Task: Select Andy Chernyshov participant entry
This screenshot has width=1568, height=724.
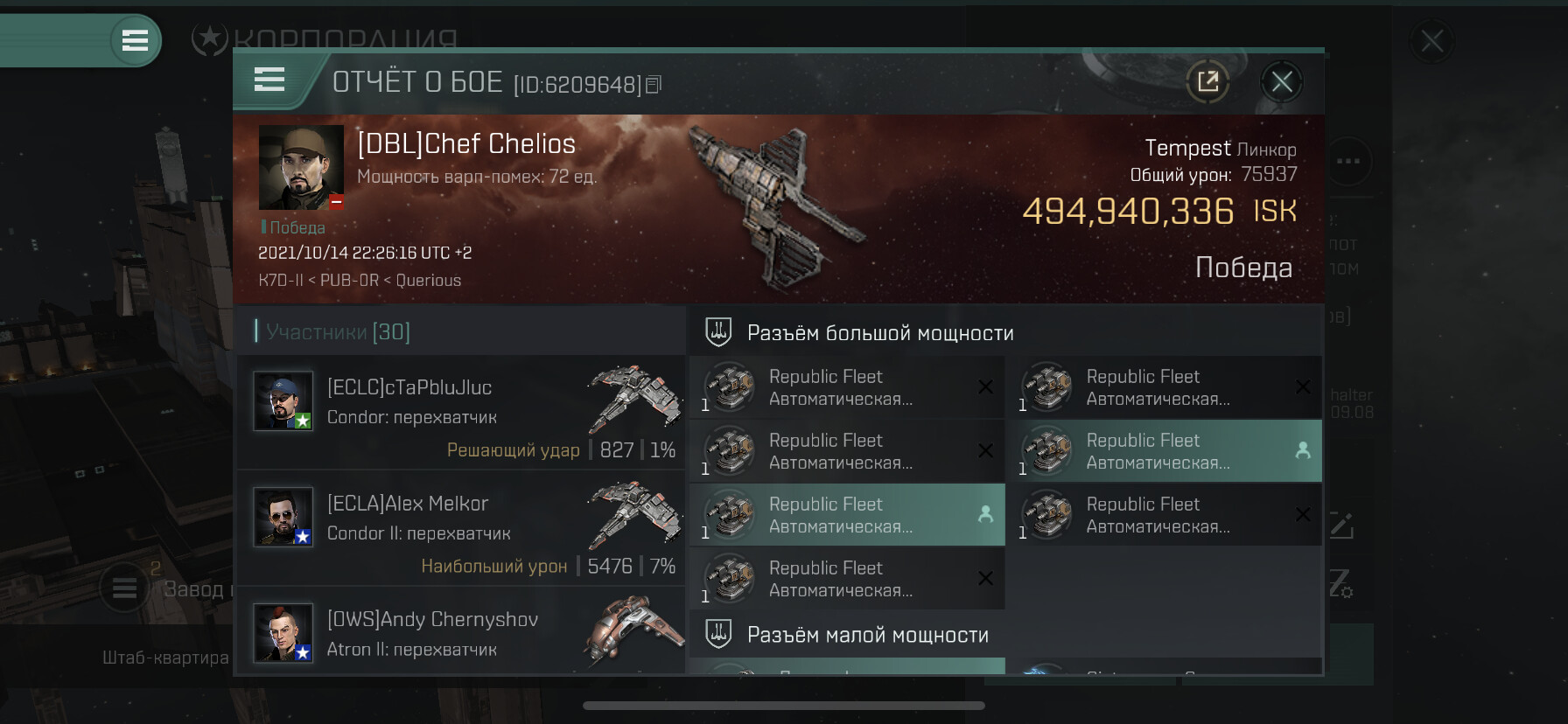Action: pos(461,632)
